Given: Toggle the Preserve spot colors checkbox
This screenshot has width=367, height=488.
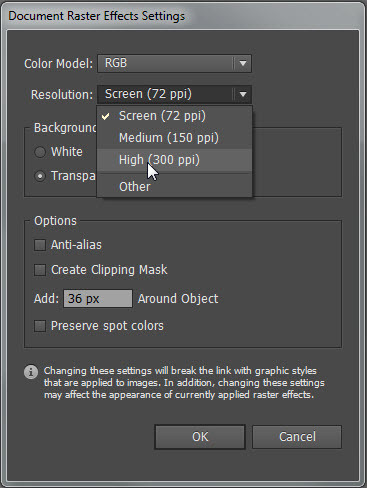Looking at the screenshot, I should pos(40,326).
